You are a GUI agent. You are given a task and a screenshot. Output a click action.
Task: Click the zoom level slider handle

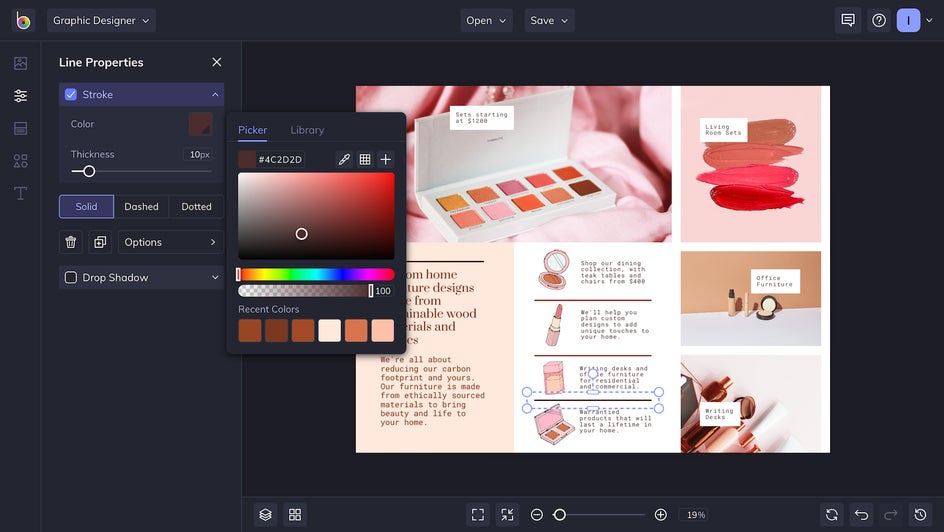click(x=559, y=515)
